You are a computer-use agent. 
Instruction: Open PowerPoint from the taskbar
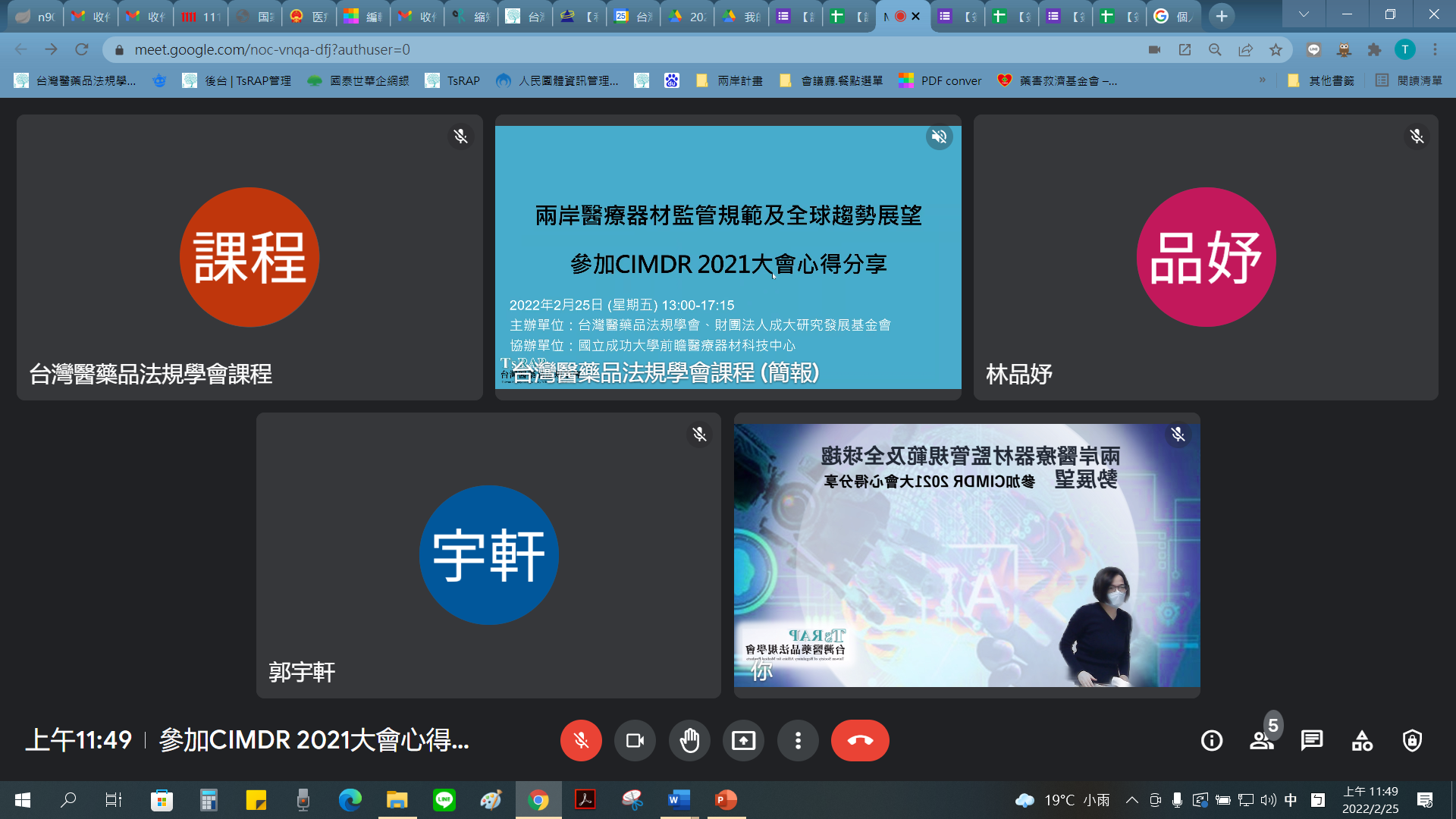[x=726, y=799]
